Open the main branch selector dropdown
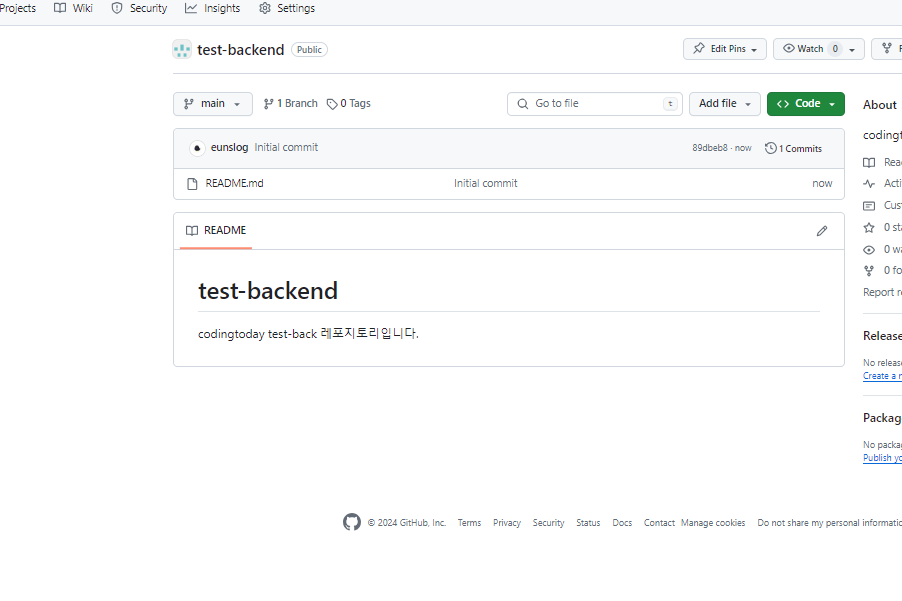This screenshot has width=902, height=601. (213, 104)
